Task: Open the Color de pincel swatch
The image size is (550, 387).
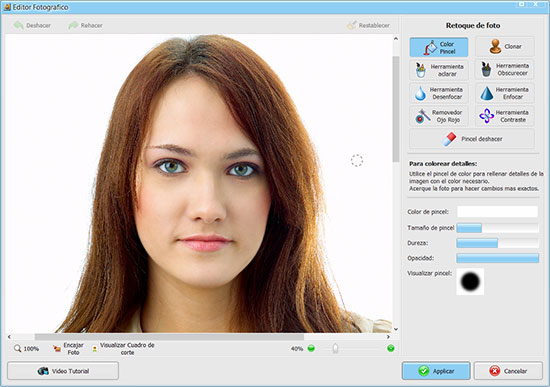Action: tap(497, 212)
